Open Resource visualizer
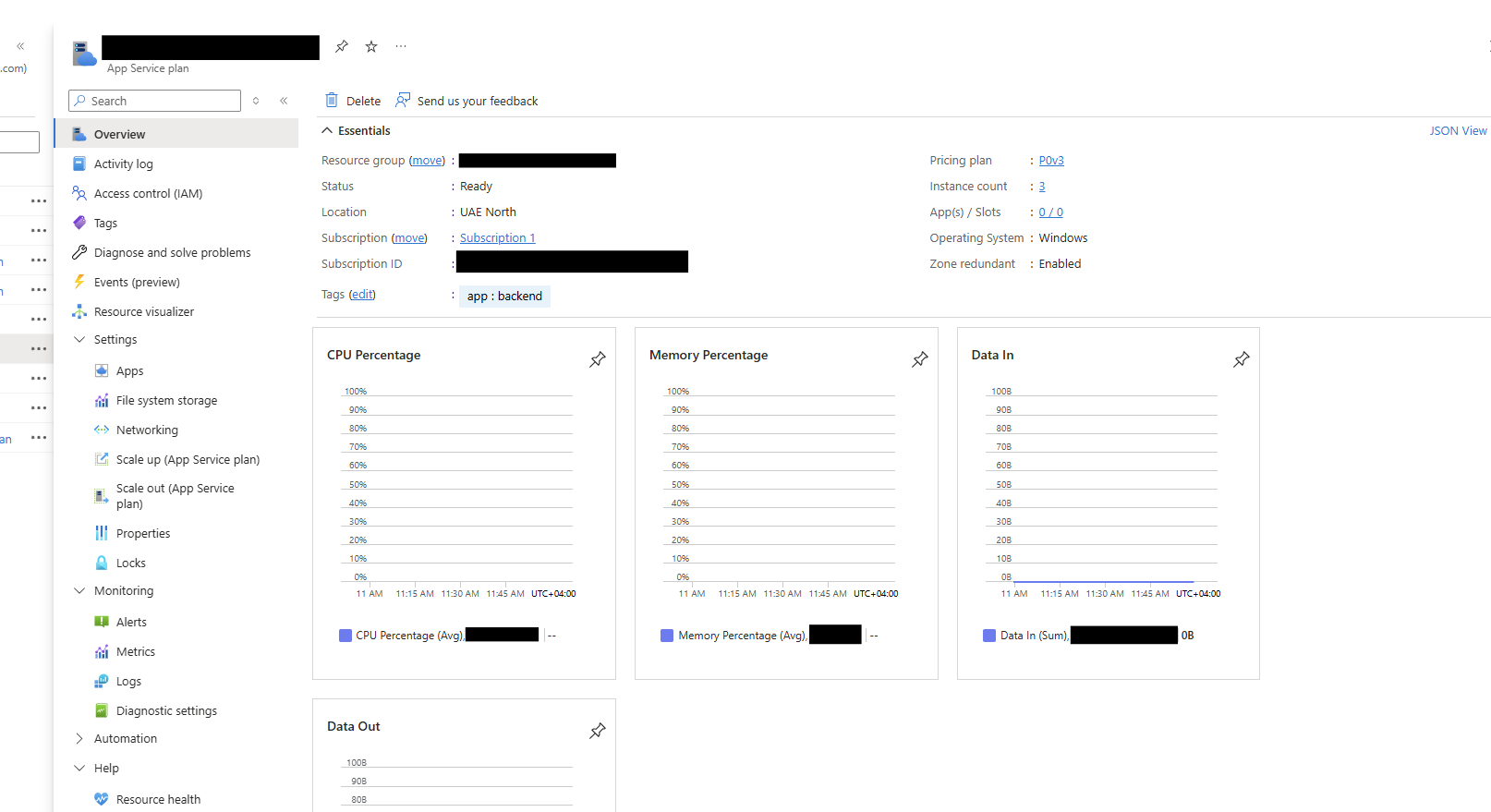 pos(144,311)
